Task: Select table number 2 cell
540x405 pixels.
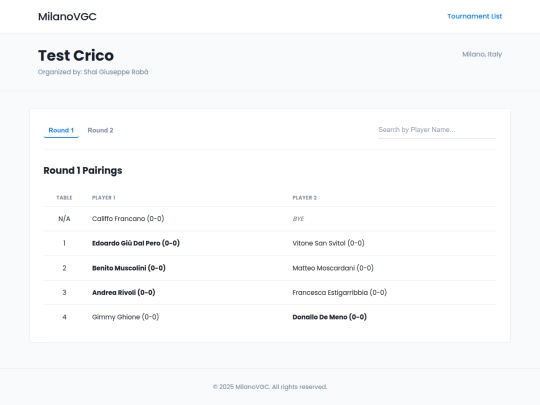Action: coord(64,268)
